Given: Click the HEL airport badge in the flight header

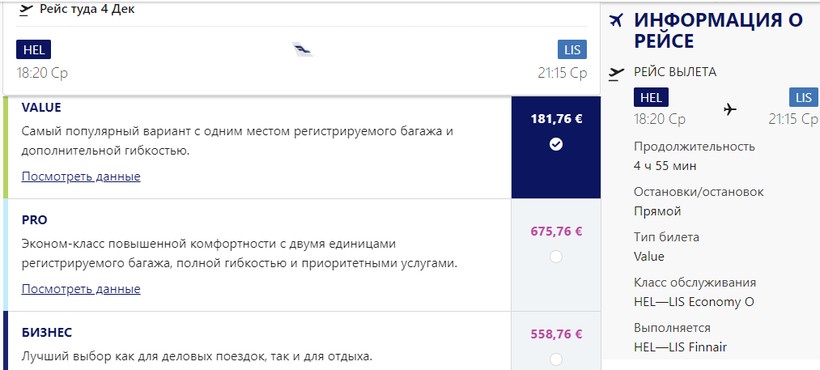Looking at the screenshot, I should 33,50.
